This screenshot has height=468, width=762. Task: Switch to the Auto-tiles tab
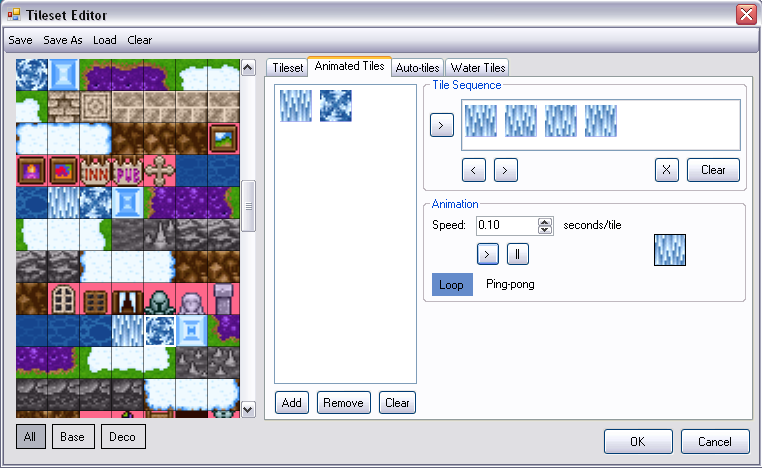[x=417, y=68]
